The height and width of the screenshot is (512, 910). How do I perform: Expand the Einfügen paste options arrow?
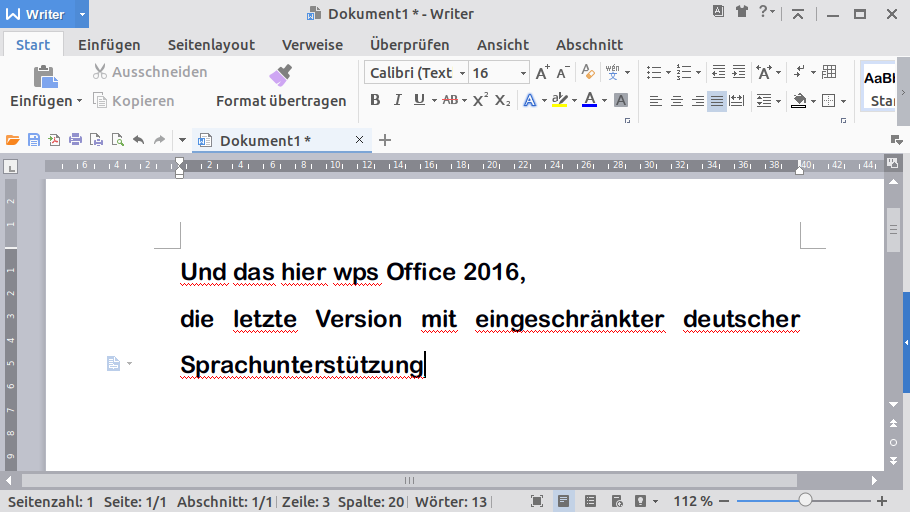click(80, 101)
